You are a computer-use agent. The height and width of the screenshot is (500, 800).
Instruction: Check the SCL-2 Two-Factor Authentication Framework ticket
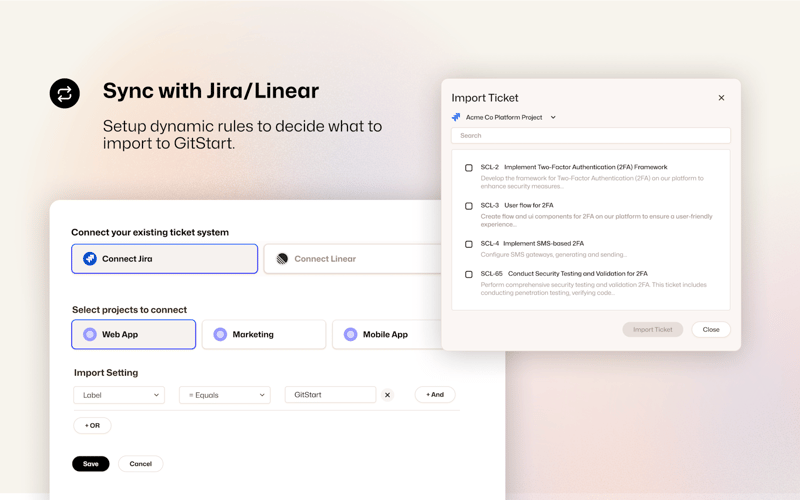(469, 168)
